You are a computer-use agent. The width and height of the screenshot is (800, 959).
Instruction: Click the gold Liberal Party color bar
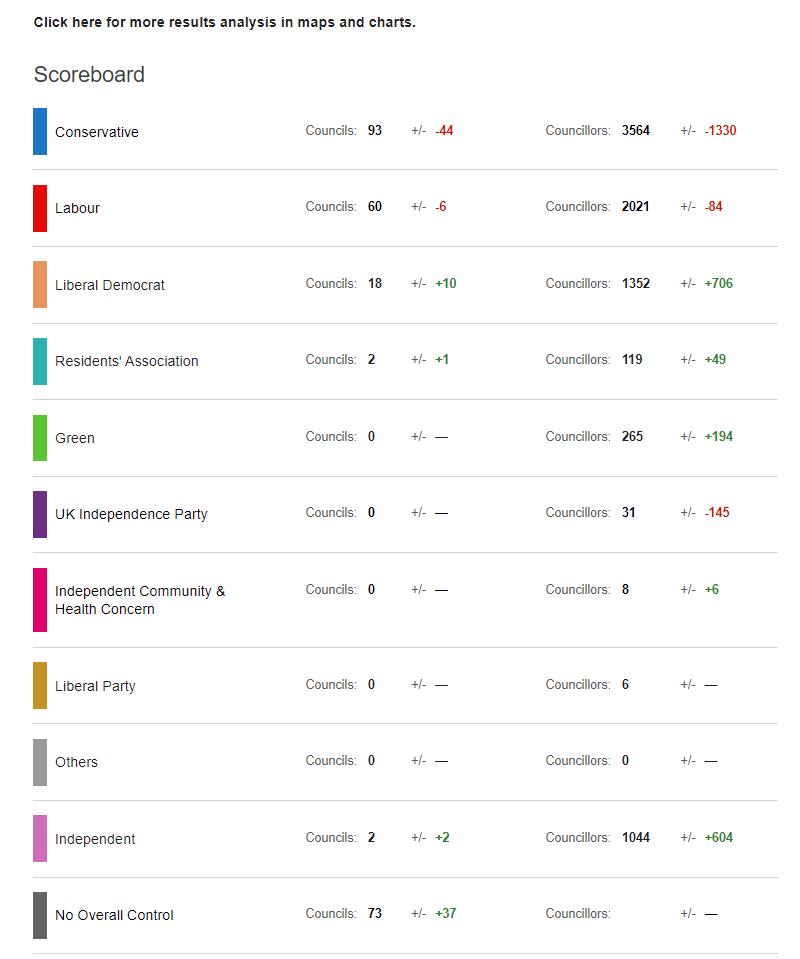[40, 686]
